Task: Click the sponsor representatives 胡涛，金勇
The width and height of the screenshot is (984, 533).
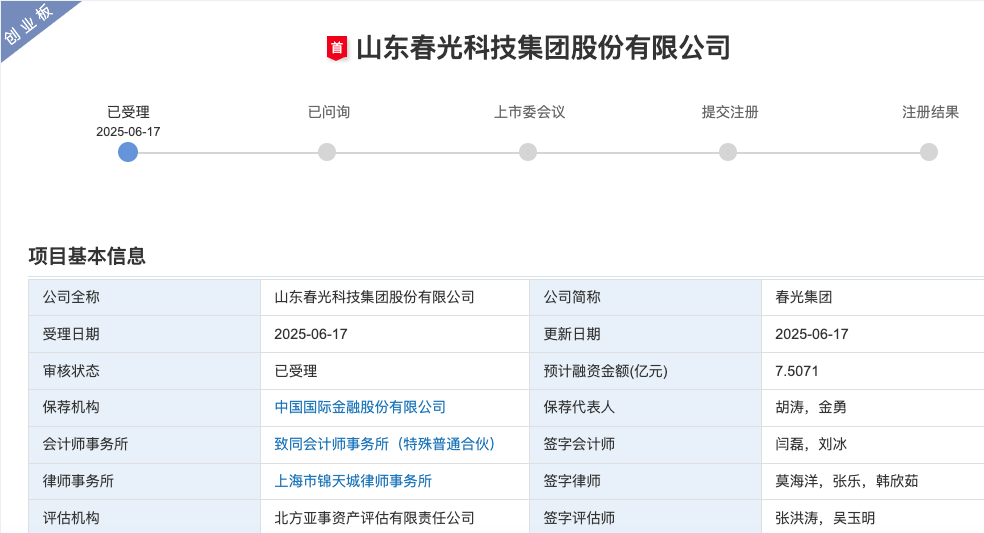Action: point(811,407)
